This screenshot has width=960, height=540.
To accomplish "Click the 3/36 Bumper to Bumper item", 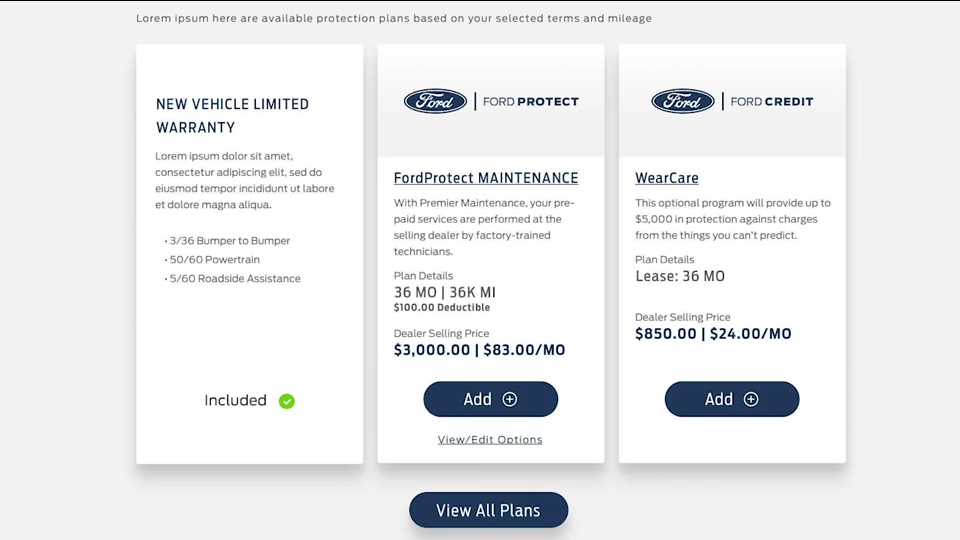I will click(x=227, y=241).
